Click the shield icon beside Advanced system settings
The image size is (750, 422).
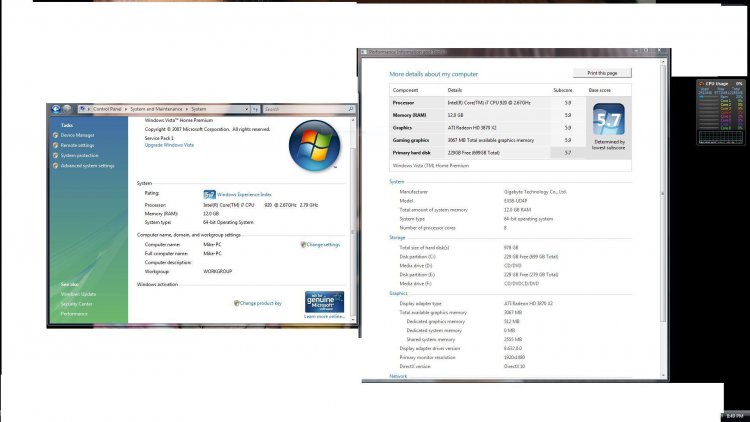(55, 166)
